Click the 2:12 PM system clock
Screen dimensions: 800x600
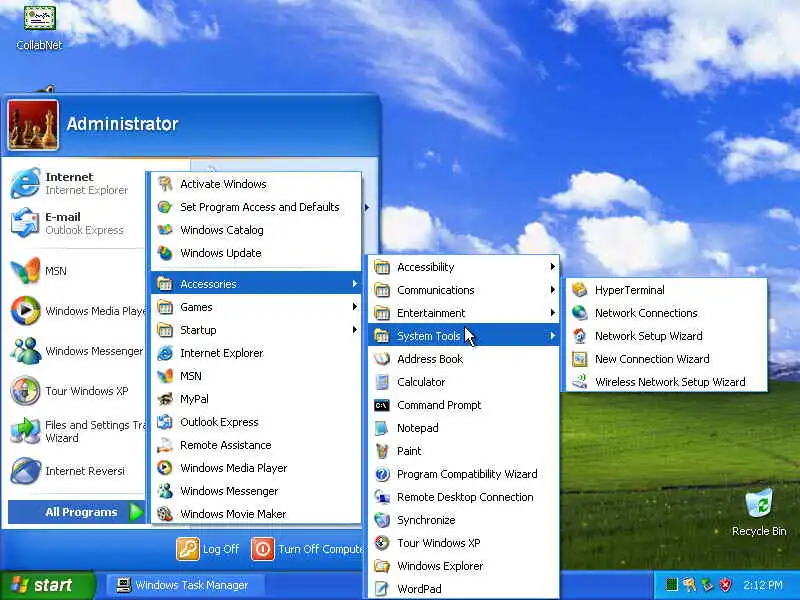coord(763,585)
